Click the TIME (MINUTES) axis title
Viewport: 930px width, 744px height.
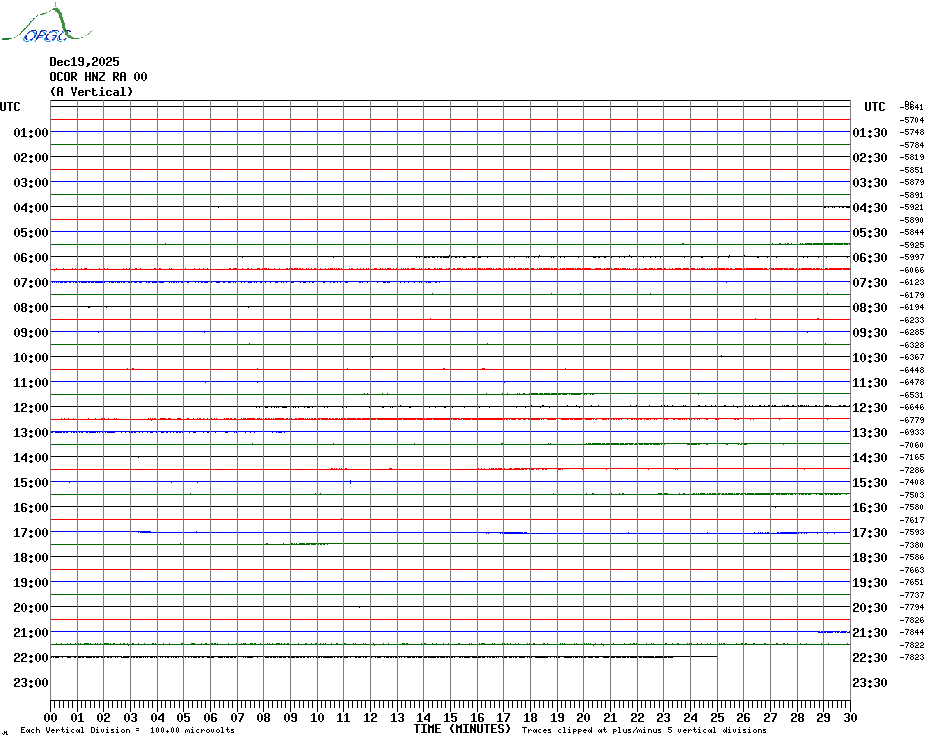462,729
